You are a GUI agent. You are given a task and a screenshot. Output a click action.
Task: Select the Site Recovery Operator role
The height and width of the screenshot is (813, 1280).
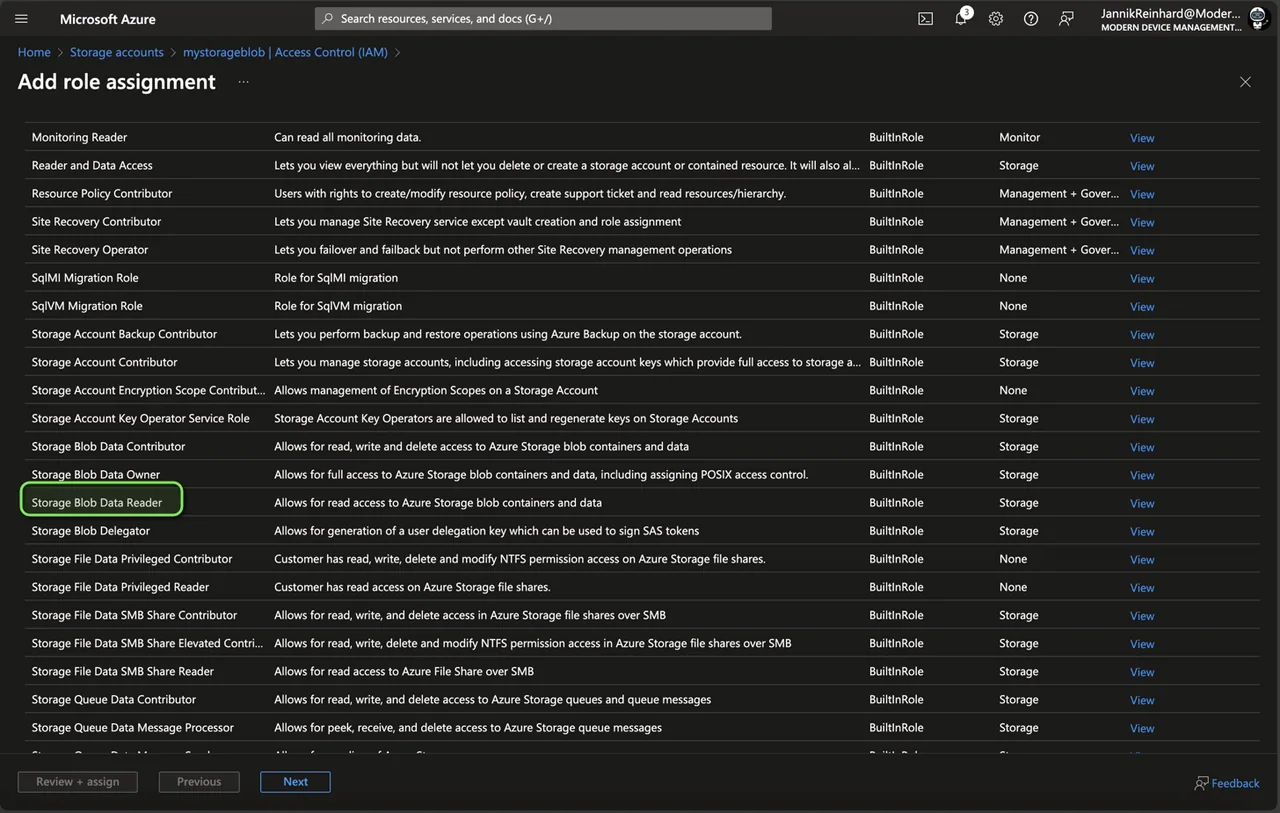click(x=90, y=249)
